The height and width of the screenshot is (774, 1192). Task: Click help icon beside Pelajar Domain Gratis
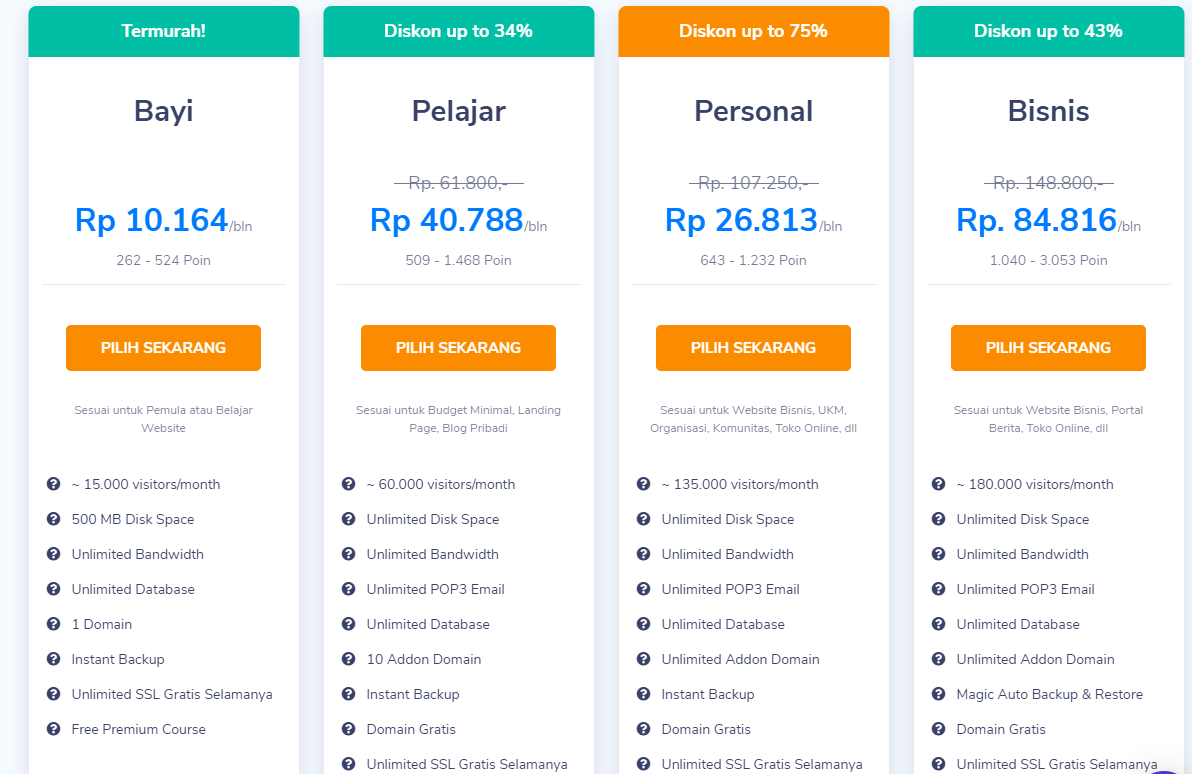348,729
